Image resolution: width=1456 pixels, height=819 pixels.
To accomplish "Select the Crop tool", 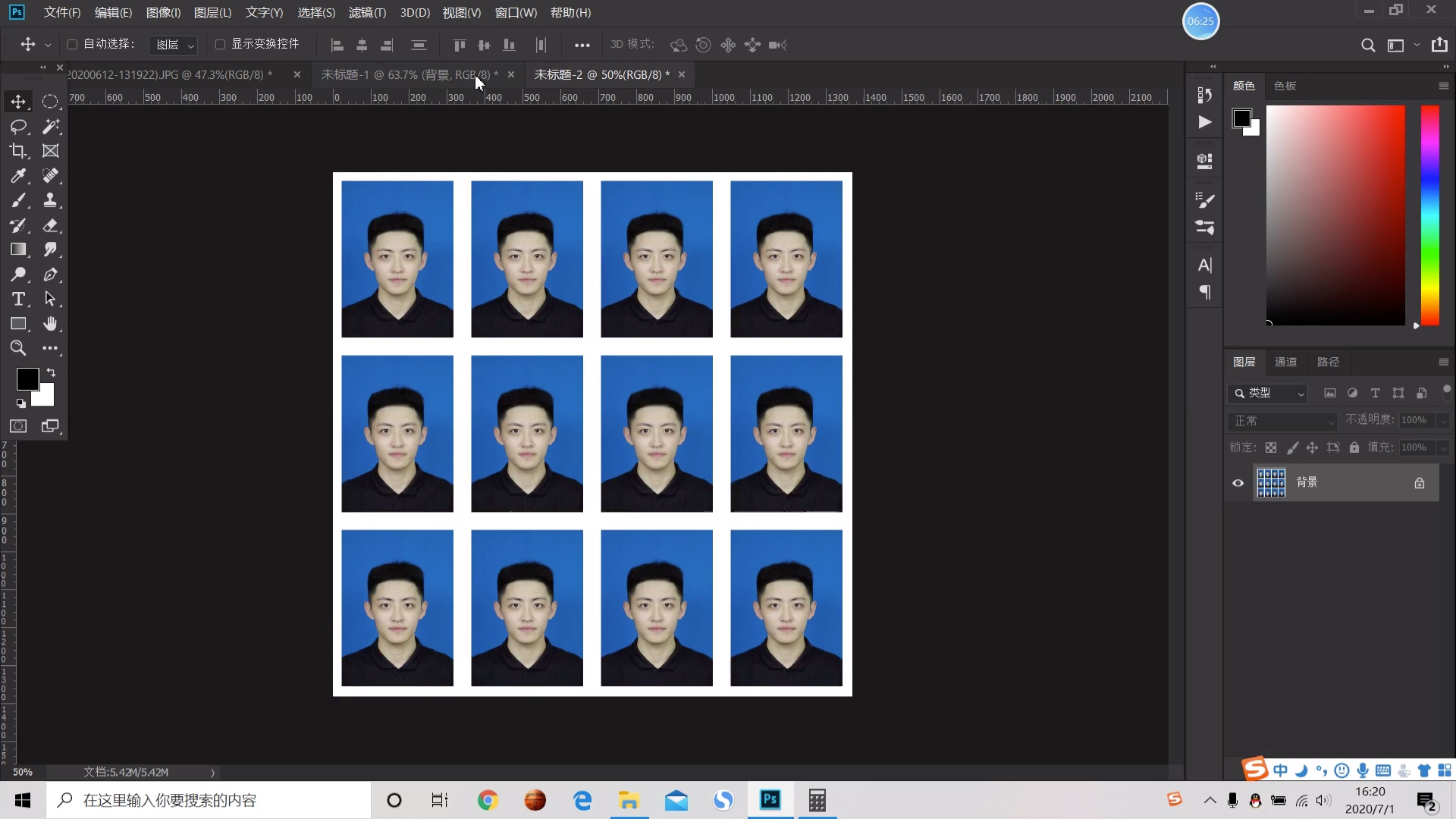I will 18,151.
